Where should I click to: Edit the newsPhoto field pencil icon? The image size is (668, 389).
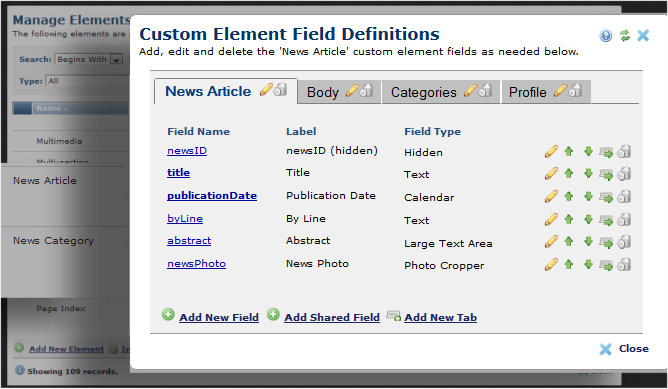(x=551, y=265)
